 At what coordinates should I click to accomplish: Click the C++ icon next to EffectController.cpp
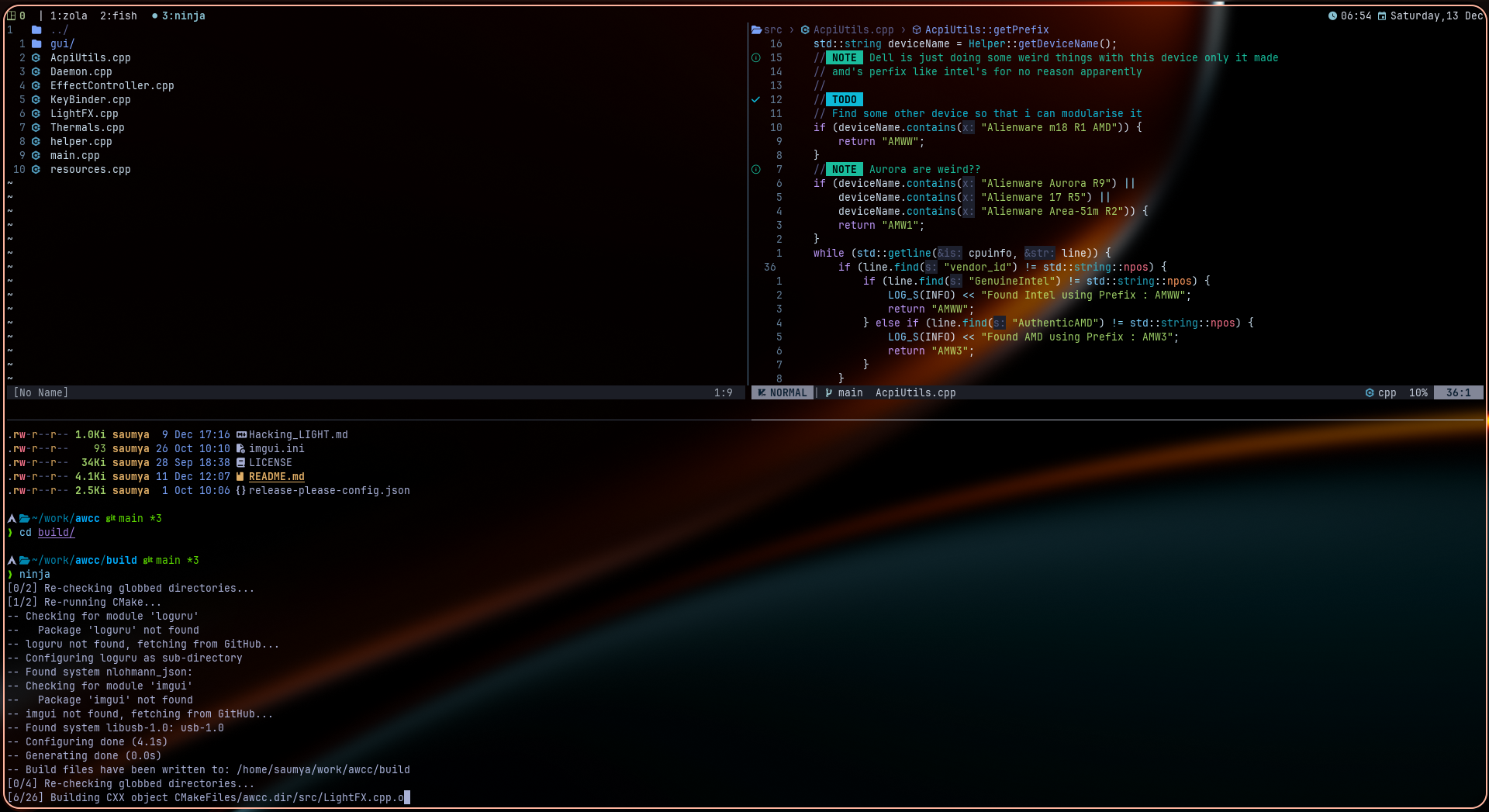point(36,85)
